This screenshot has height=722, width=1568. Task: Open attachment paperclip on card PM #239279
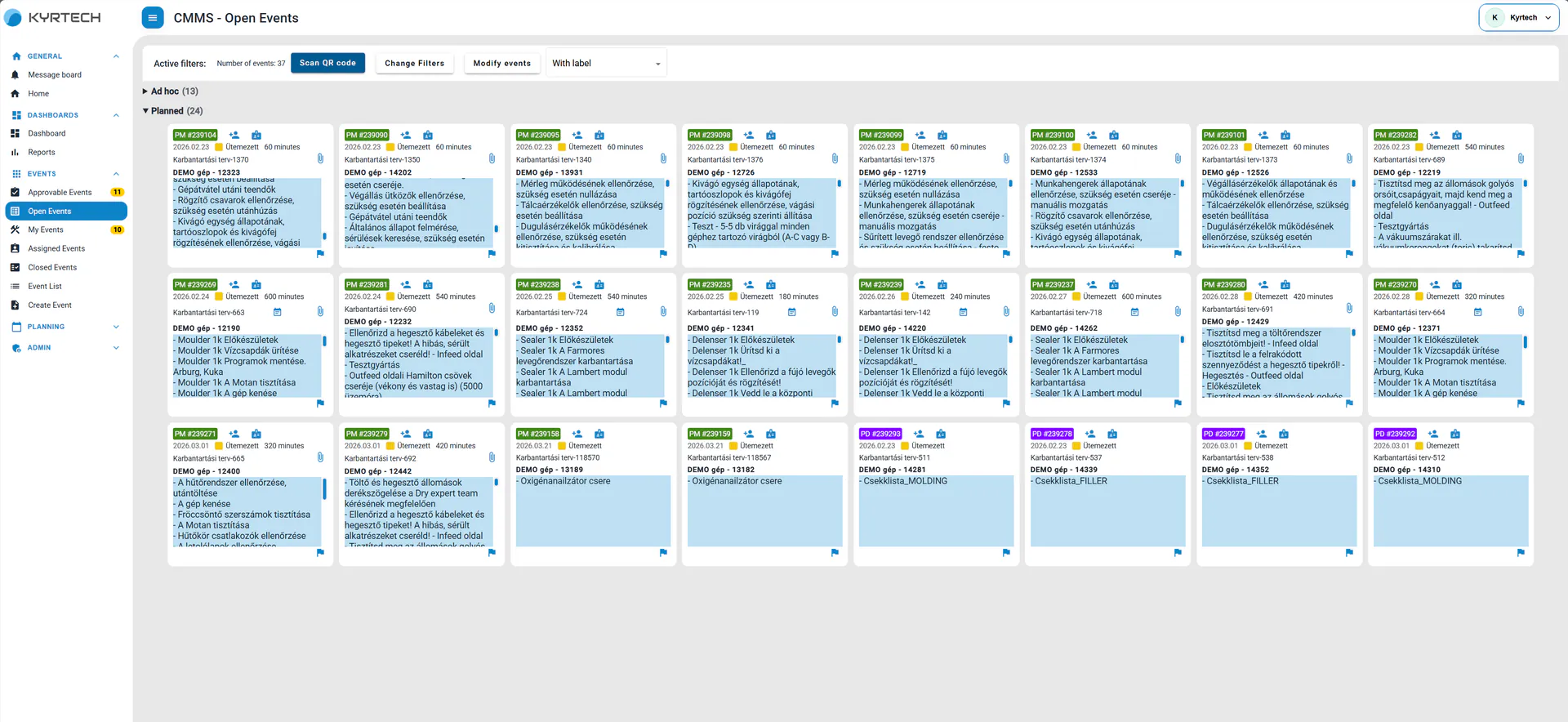[492, 457]
